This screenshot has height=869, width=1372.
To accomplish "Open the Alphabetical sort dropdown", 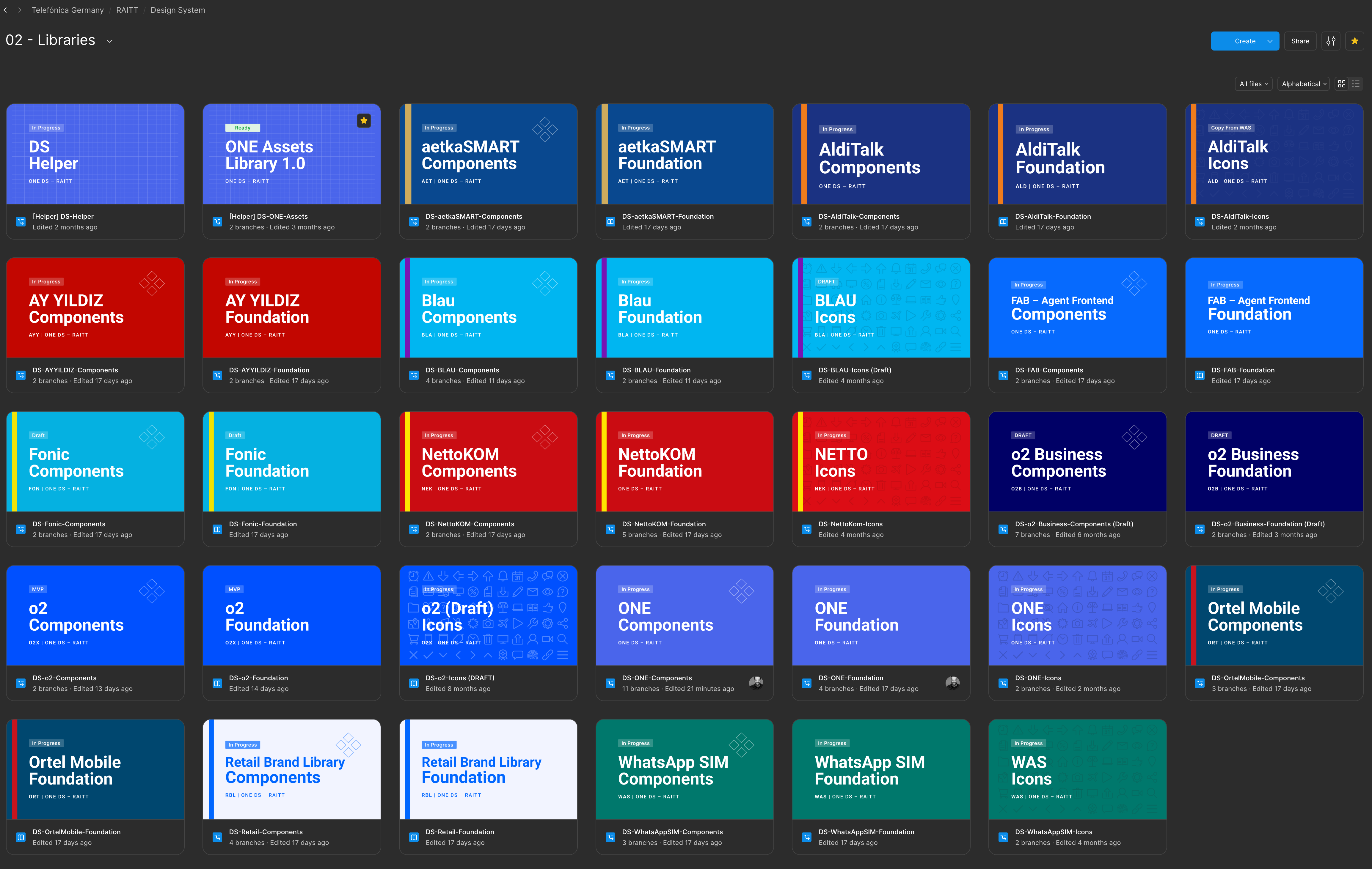I will pyautogui.click(x=1304, y=84).
